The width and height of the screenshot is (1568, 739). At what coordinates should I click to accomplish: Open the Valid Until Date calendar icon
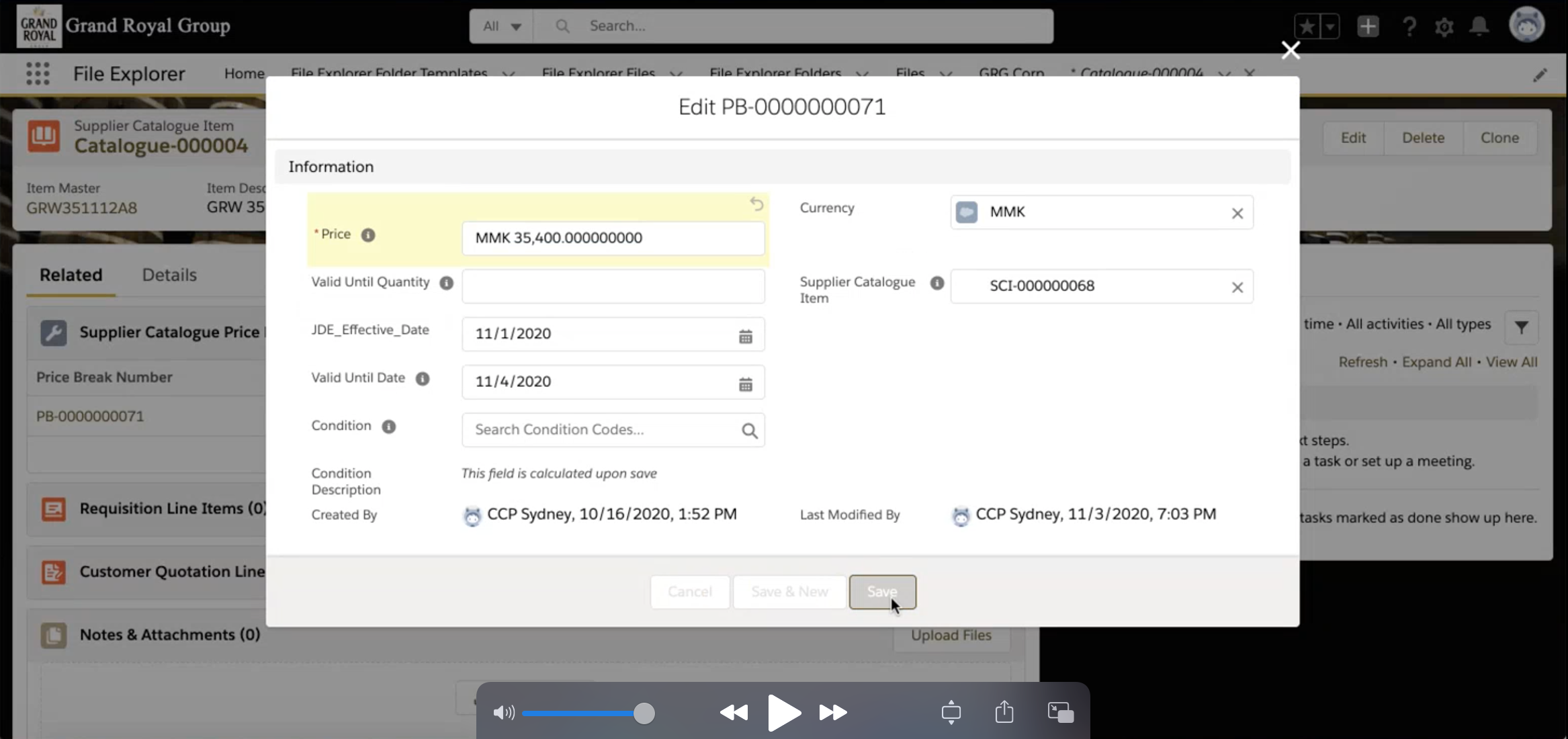click(745, 384)
